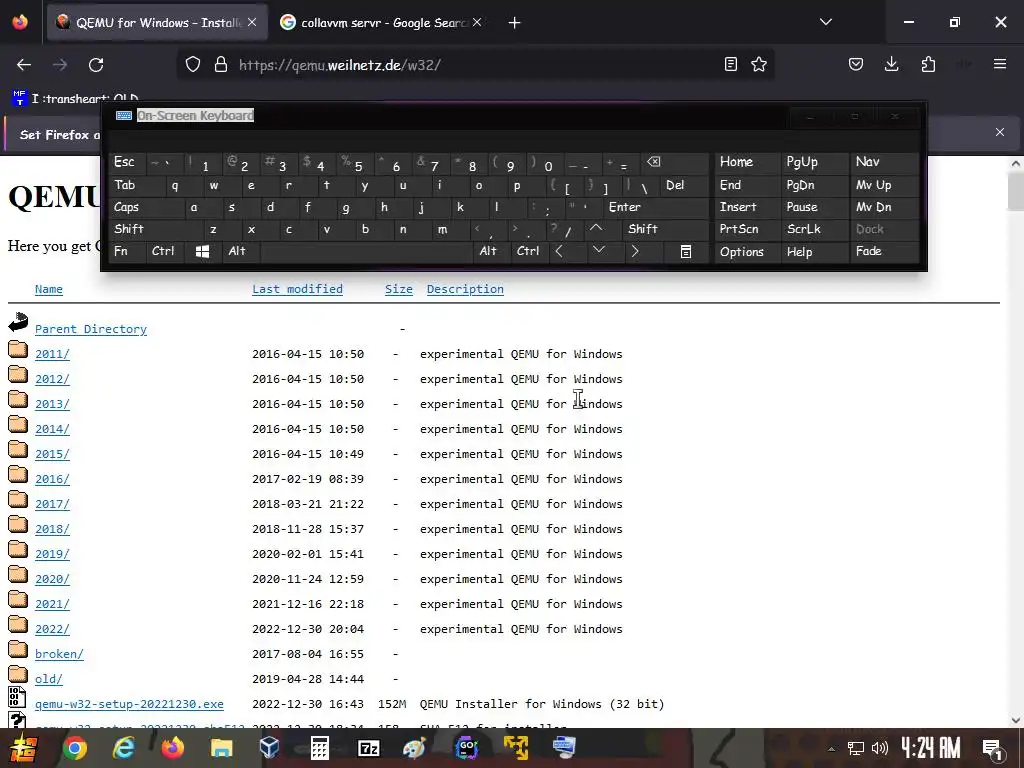Click the Windows key on On-Screen Keyboard

coord(202,251)
